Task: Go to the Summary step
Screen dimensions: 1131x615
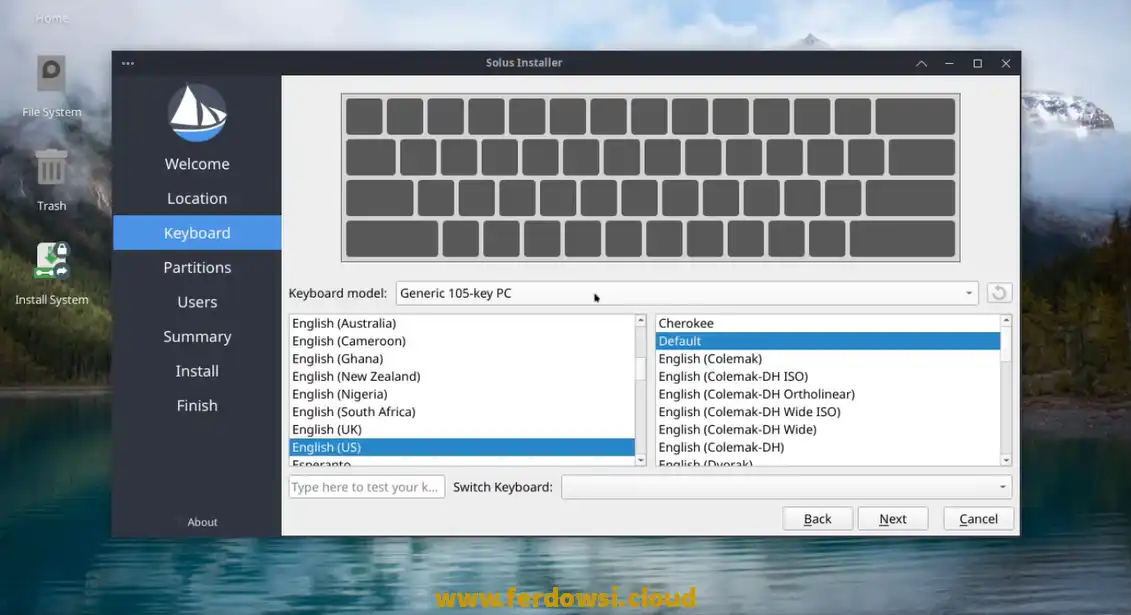Action: (197, 337)
